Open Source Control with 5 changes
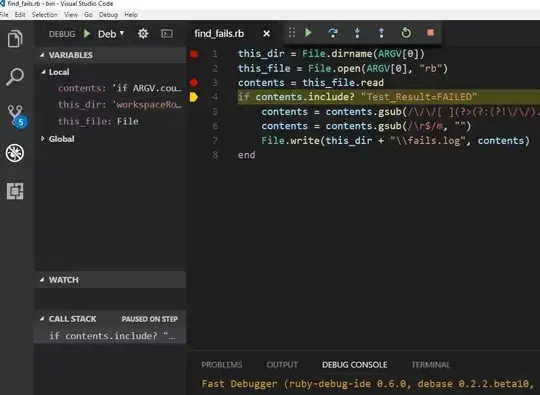Image resolution: width=540 pixels, height=395 pixels. tap(16, 116)
